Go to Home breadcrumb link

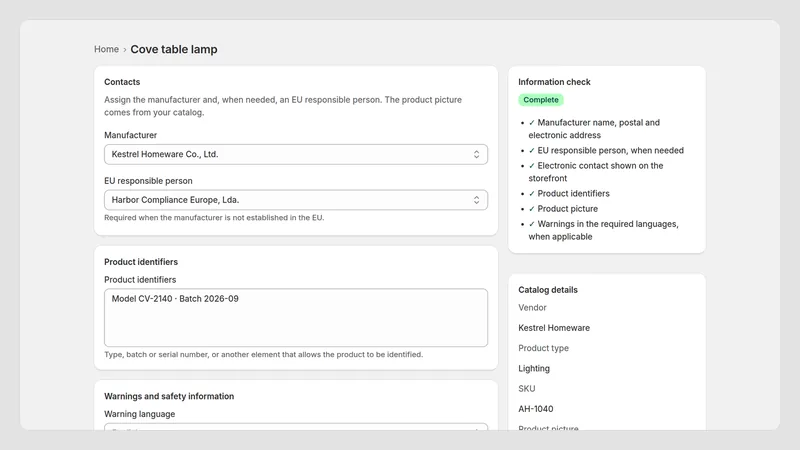point(106,49)
